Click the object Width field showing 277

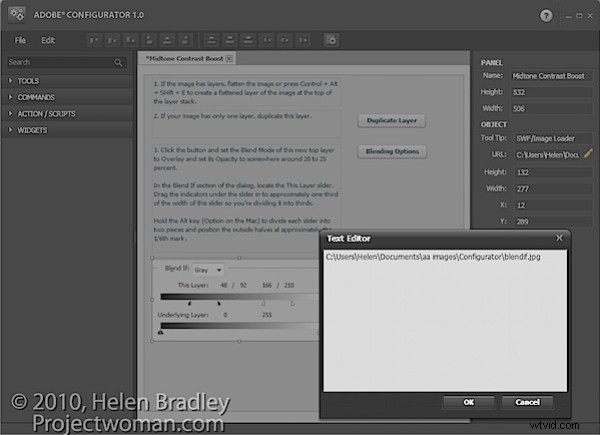553,189
